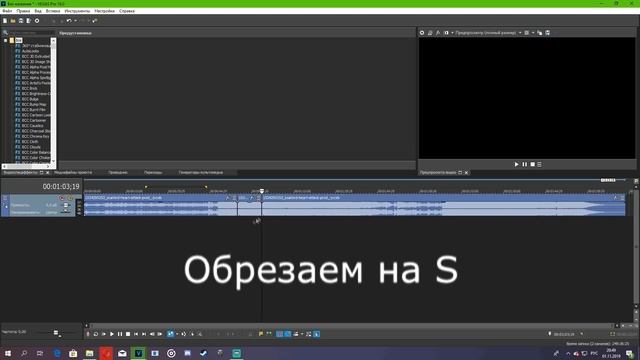Open the overlays dropdown arrow in preview
This screenshot has width=640, height=360.
tap(533, 33)
